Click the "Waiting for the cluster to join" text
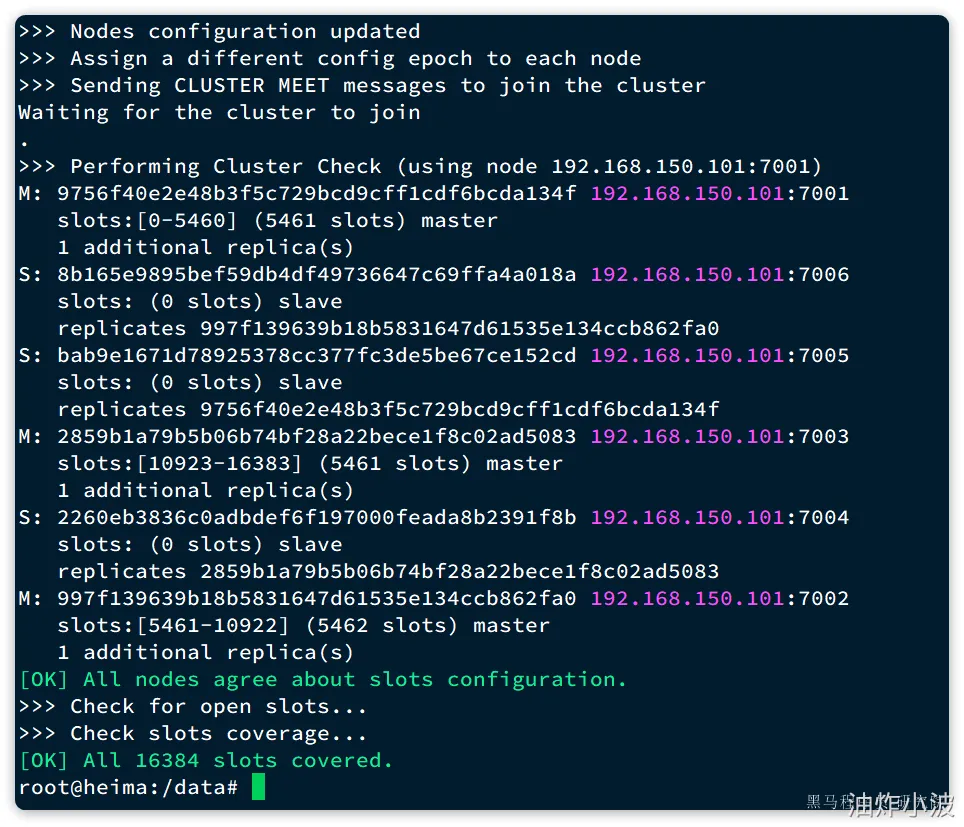 (x=218, y=112)
